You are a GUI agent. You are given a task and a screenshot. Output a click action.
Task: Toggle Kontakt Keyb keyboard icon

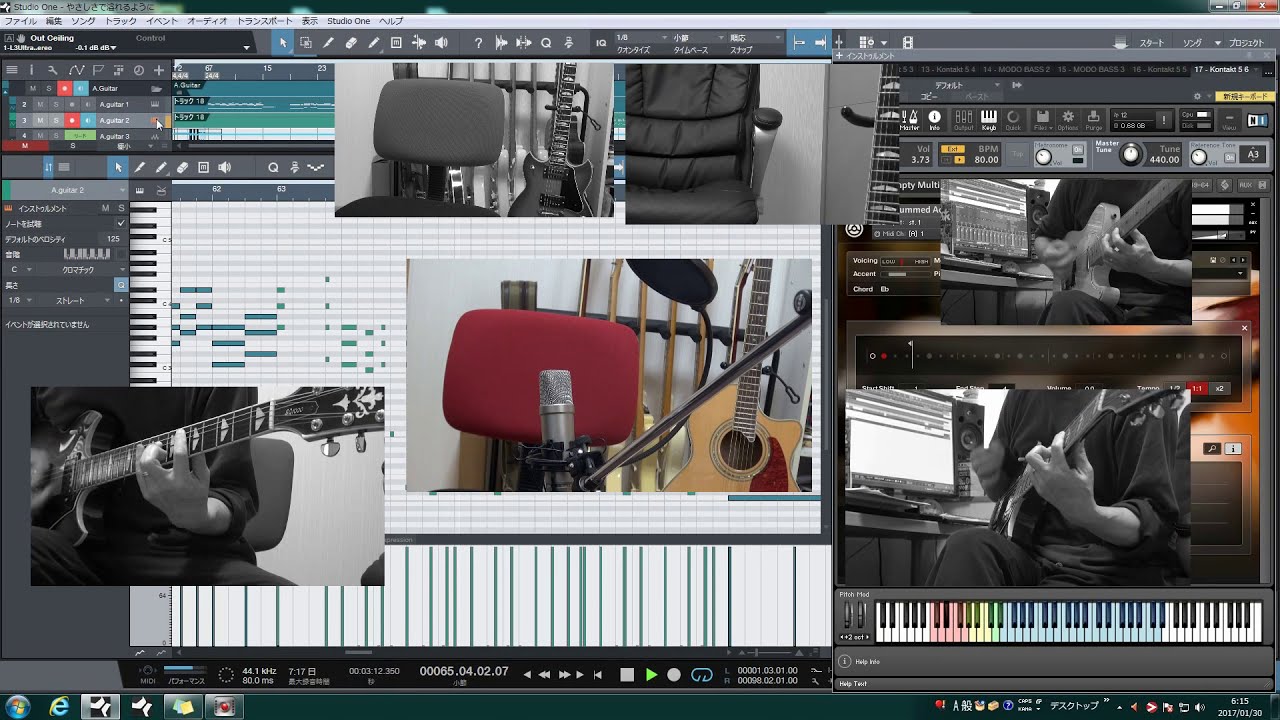point(989,119)
